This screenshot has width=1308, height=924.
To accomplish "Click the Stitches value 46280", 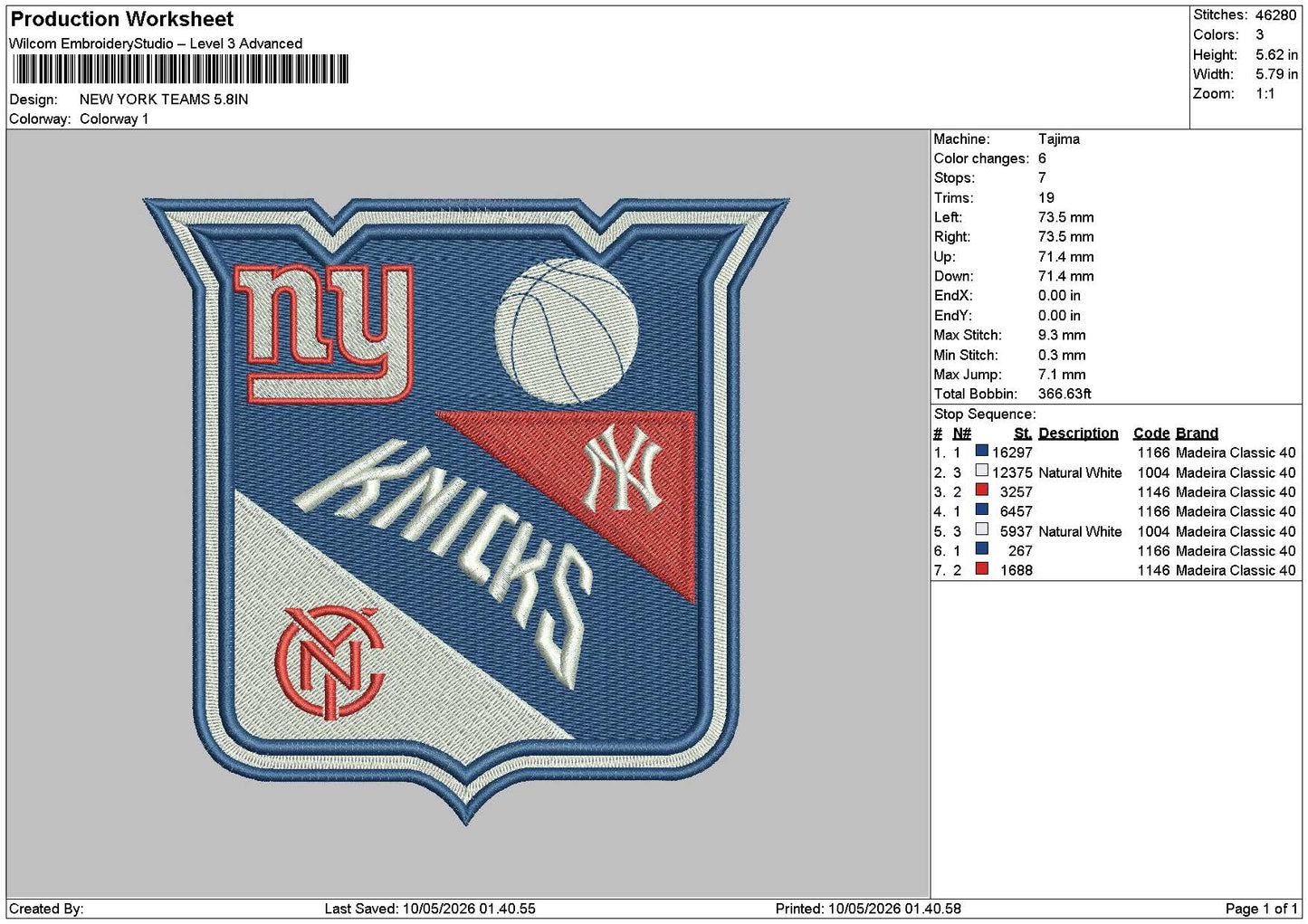I will coord(1275,15).
